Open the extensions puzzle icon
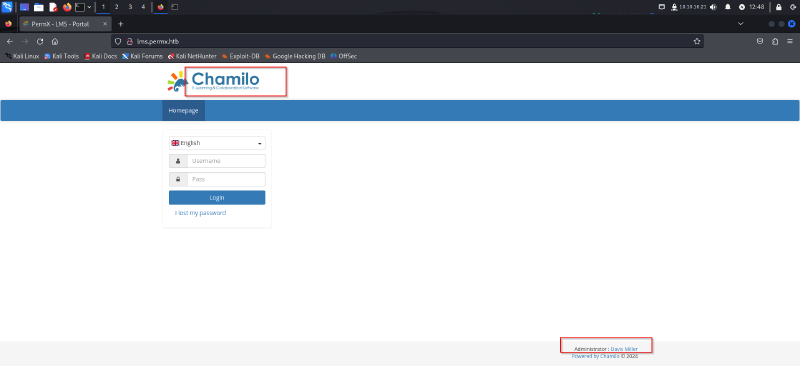The image size is (800, 366). pyautogui.click(x=775, y=41)
